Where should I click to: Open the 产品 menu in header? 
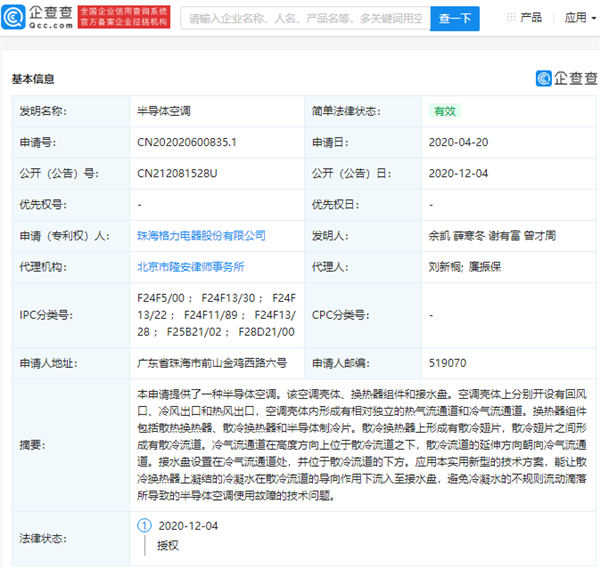(x=531, y=18)
